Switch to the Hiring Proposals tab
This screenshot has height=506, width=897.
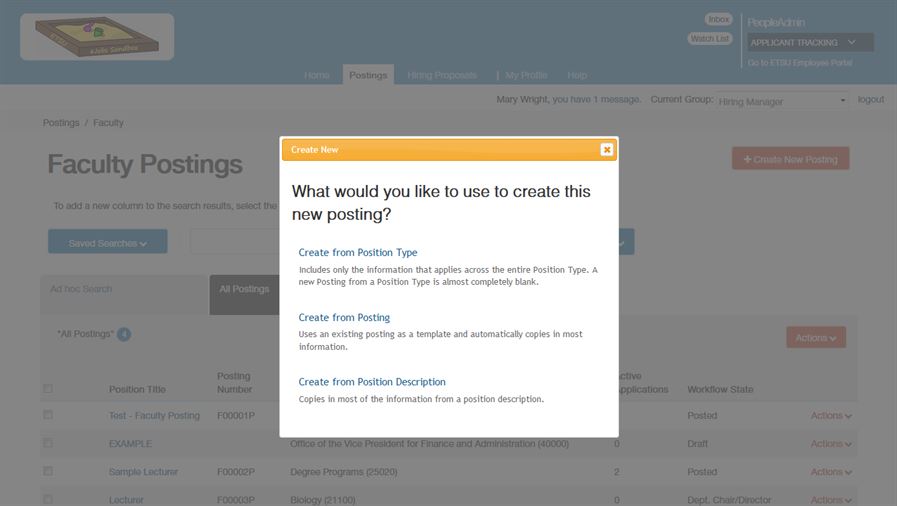tap(441, 75)
